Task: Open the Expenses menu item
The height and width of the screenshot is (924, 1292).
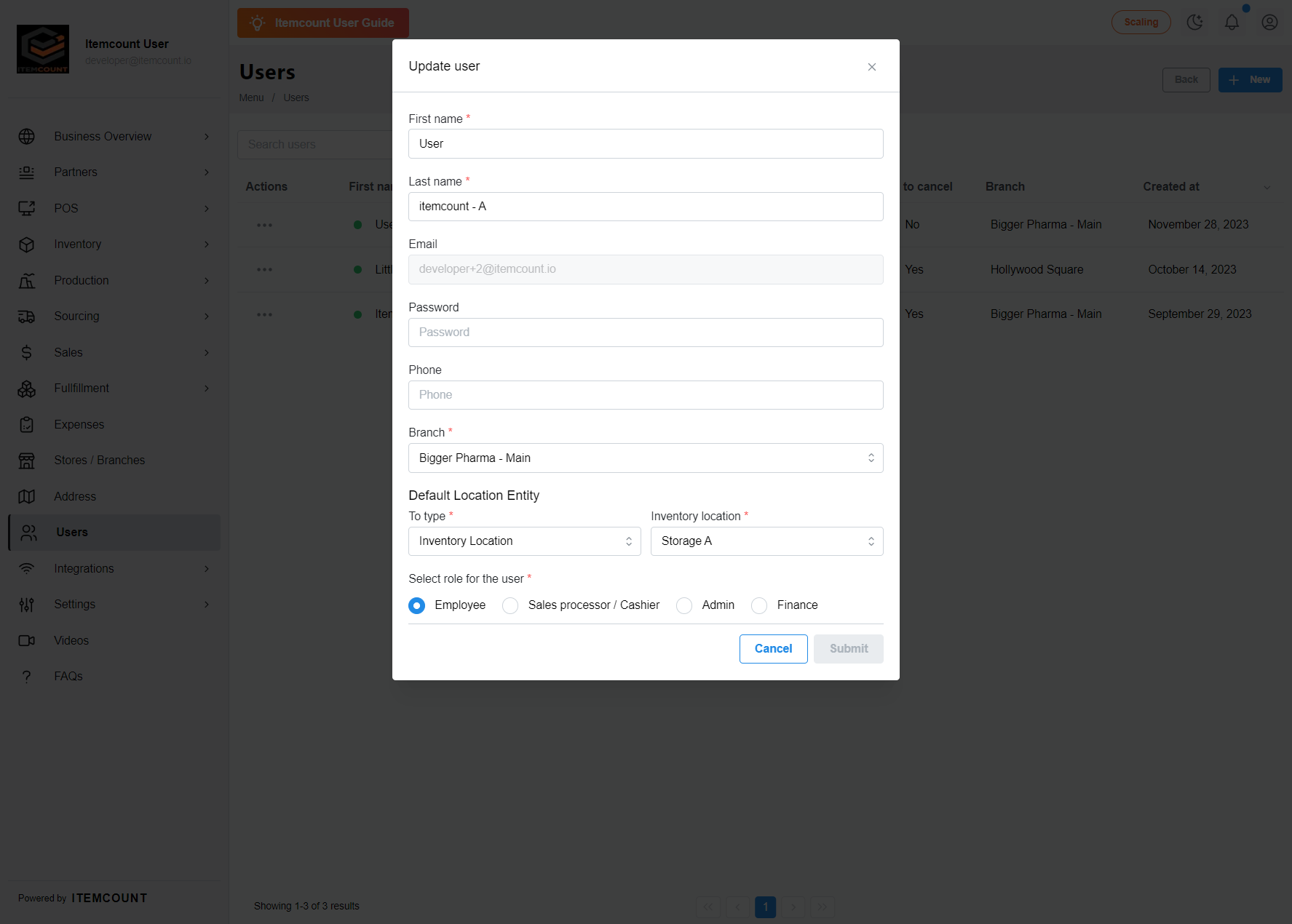Action: click(x=114, y=425)
